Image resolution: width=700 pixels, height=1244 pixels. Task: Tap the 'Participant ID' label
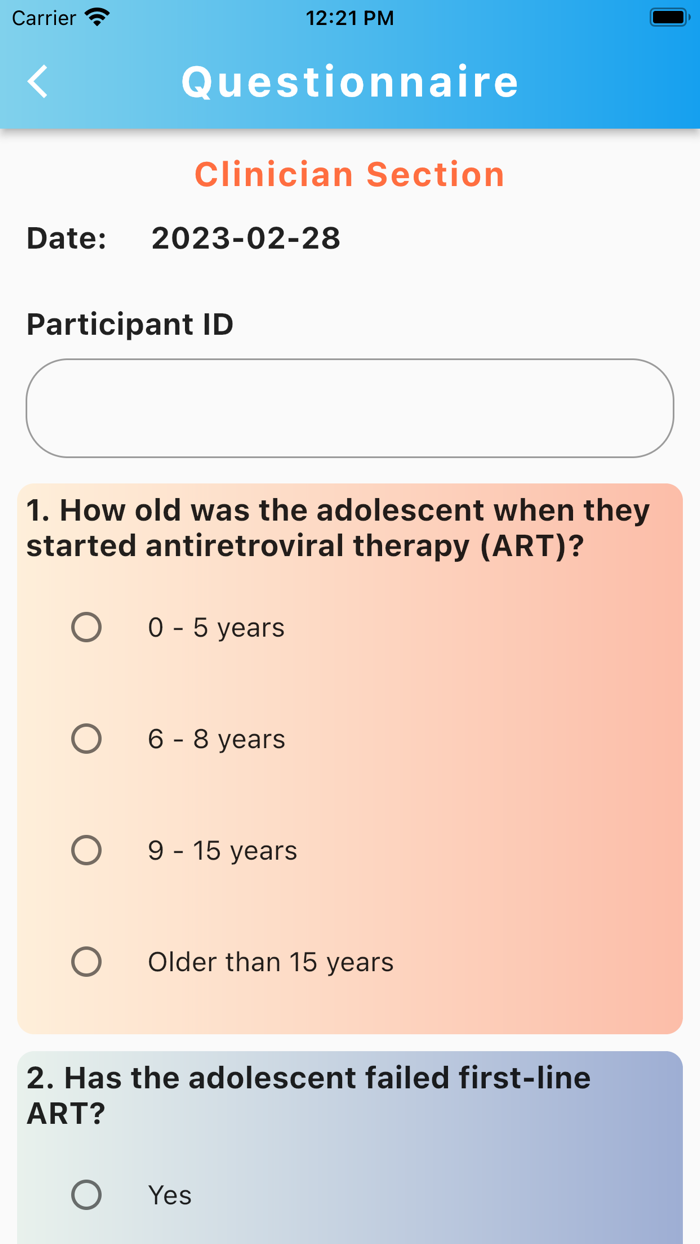tap(130, 324)
